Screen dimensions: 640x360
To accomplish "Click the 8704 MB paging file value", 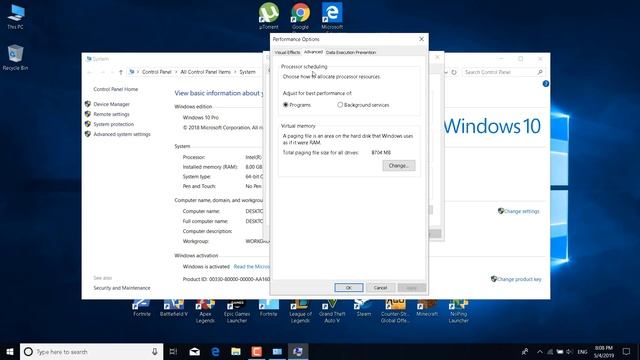I will click(381, 153).
